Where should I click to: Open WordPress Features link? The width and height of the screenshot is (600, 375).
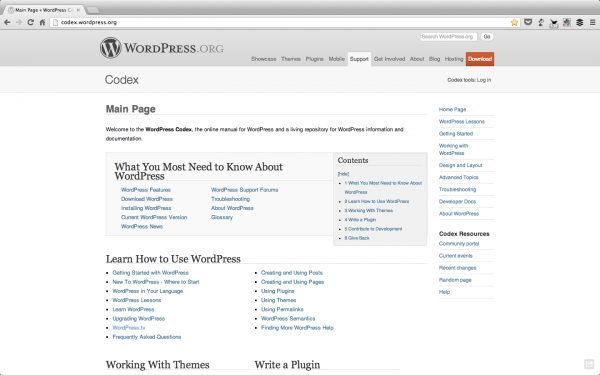point(146,190)
